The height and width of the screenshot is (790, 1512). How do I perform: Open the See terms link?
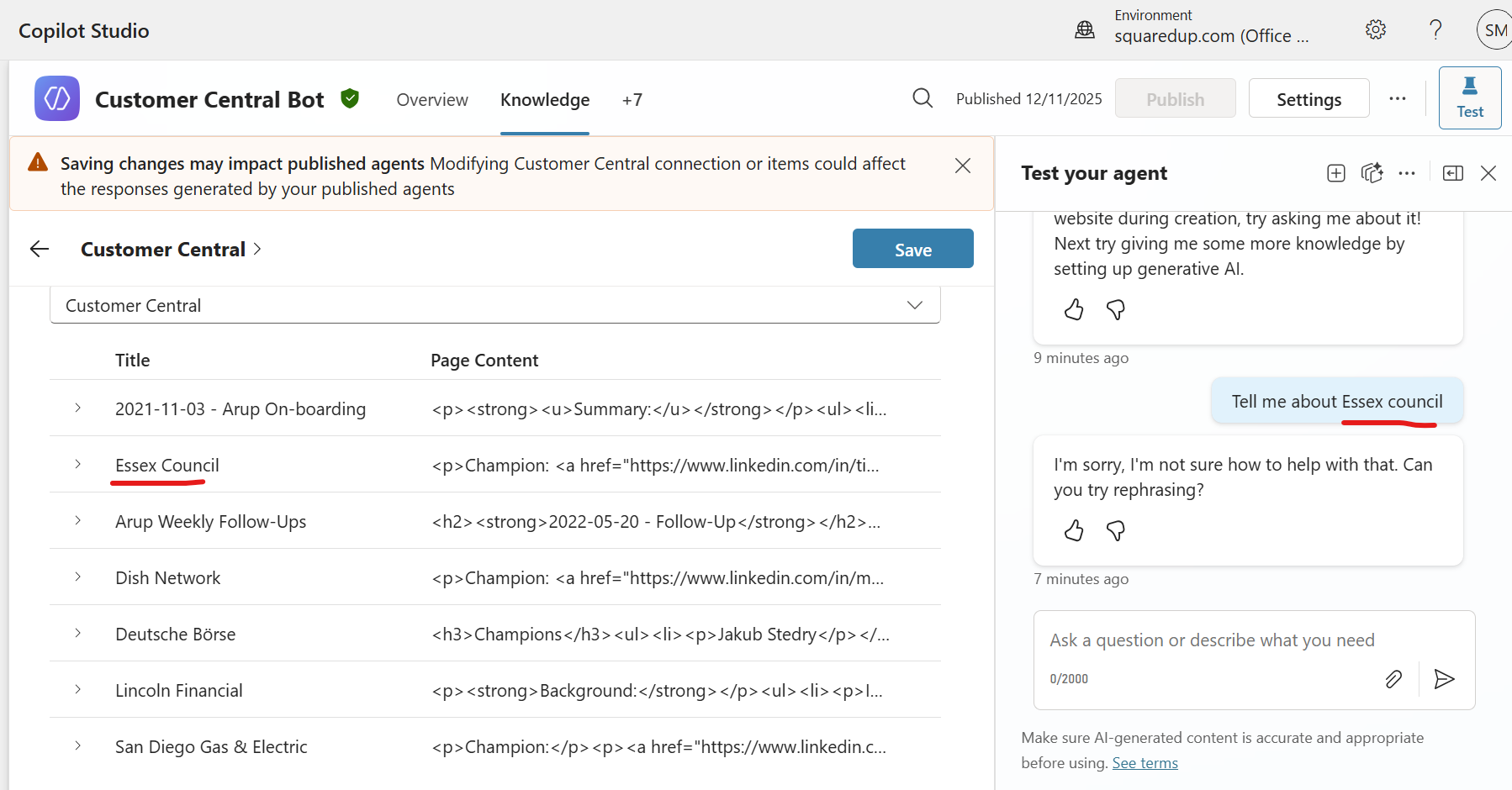click(x=1145, y=762)
